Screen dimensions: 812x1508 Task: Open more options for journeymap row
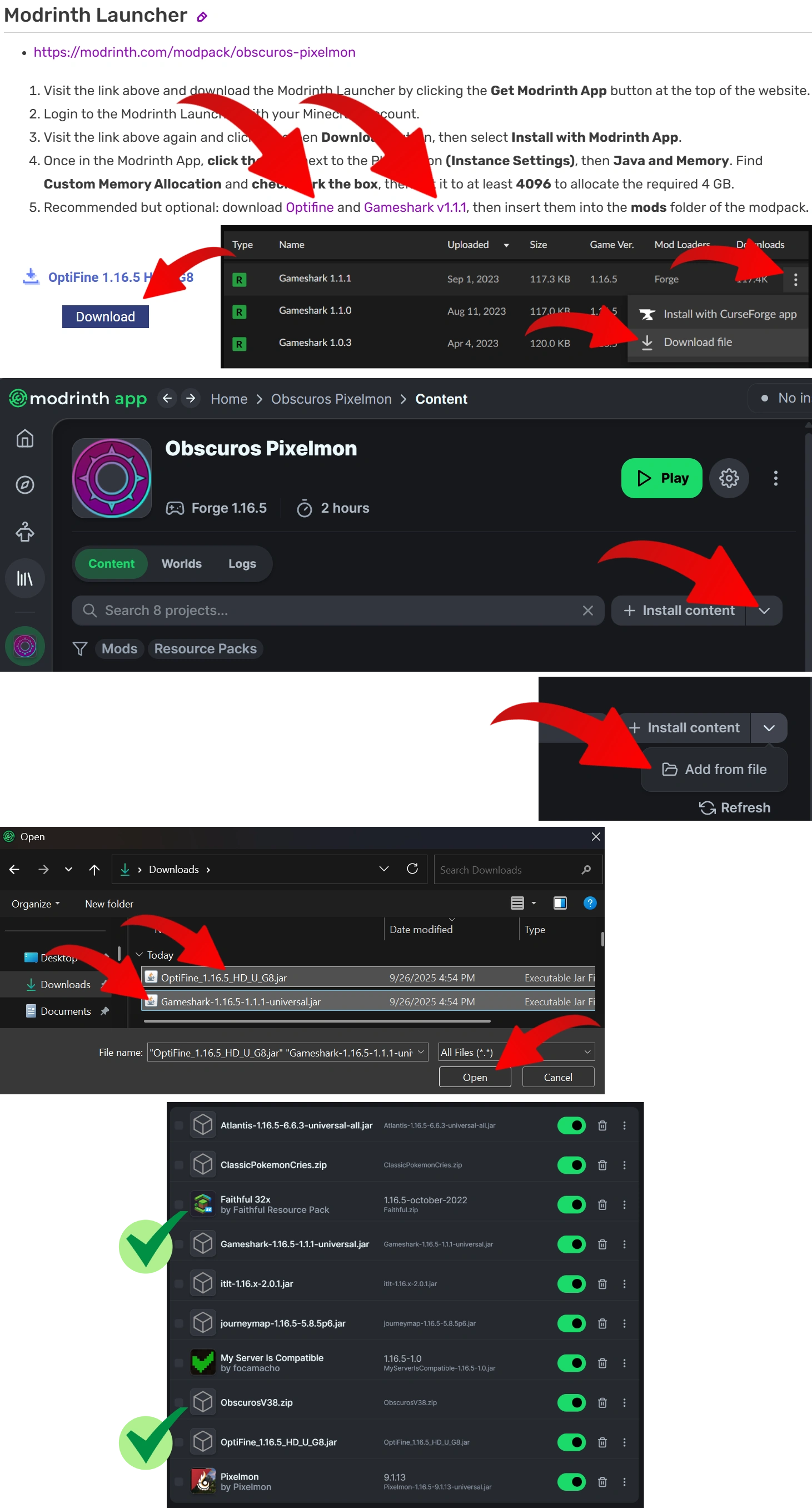tap(624, 1323)
